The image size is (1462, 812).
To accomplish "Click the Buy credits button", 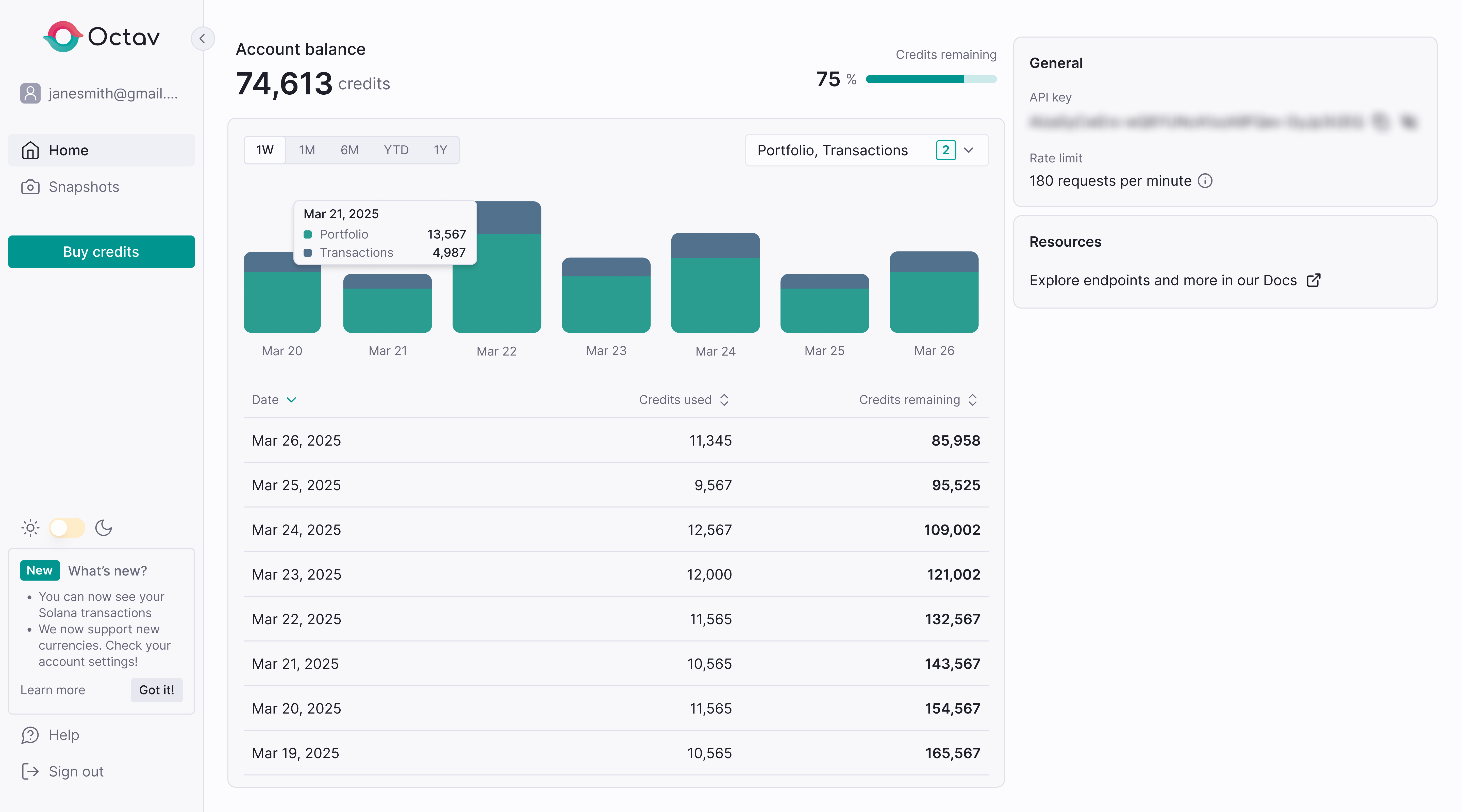I will coord(101,252).
